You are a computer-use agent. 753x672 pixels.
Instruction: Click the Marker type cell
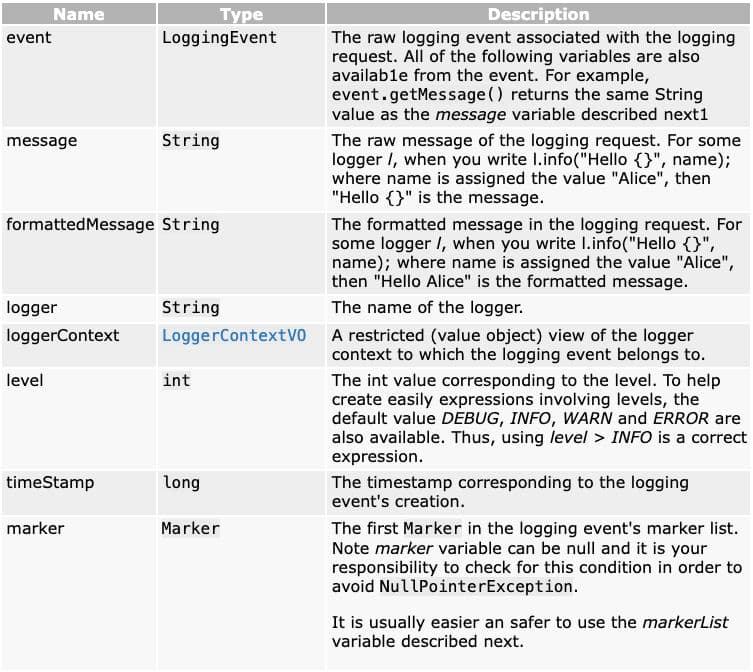[191, 528]
